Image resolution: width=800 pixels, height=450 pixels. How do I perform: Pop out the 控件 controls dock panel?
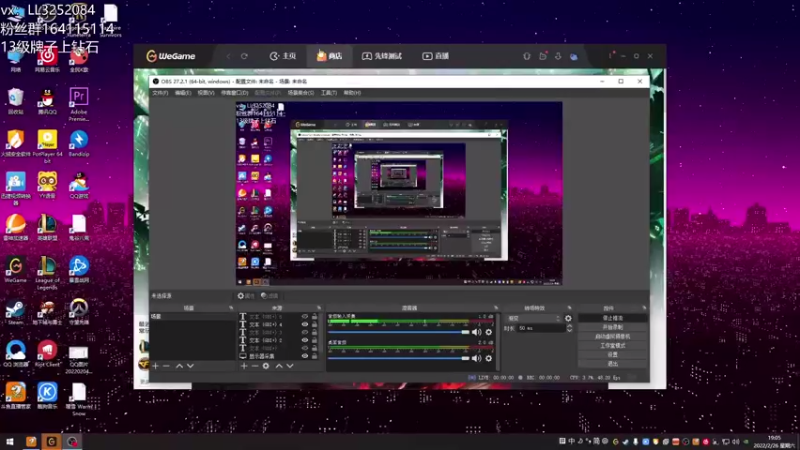[x=644, y=308]
